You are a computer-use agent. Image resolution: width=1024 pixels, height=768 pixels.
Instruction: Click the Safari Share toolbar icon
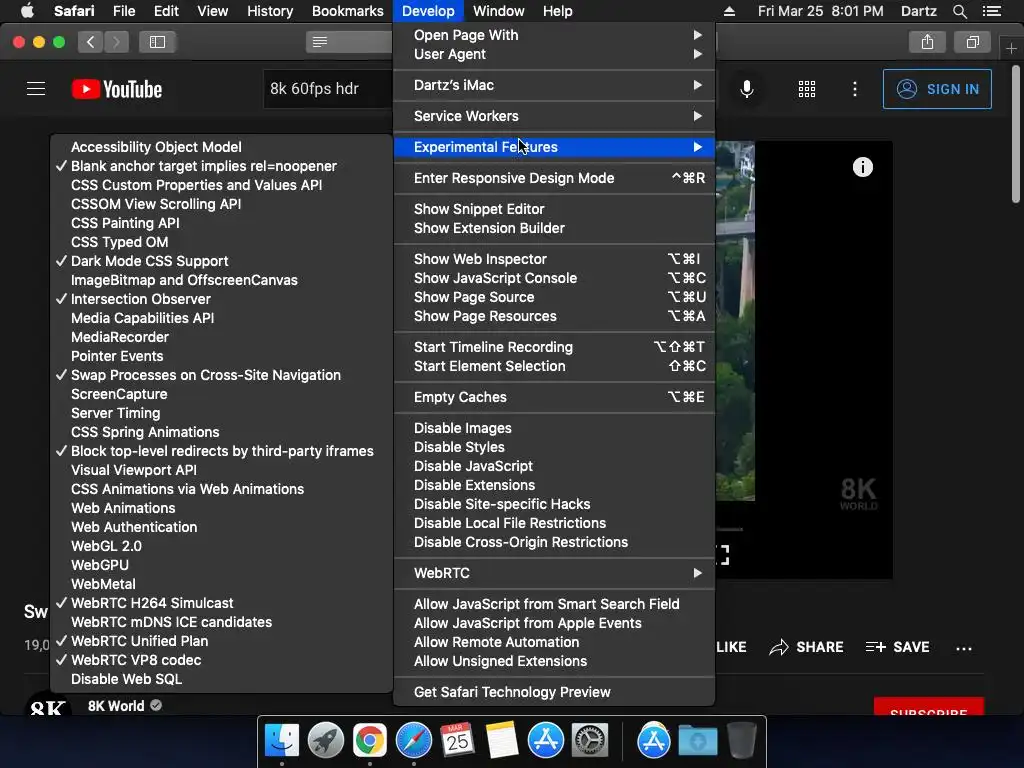(x=927, y=42)
